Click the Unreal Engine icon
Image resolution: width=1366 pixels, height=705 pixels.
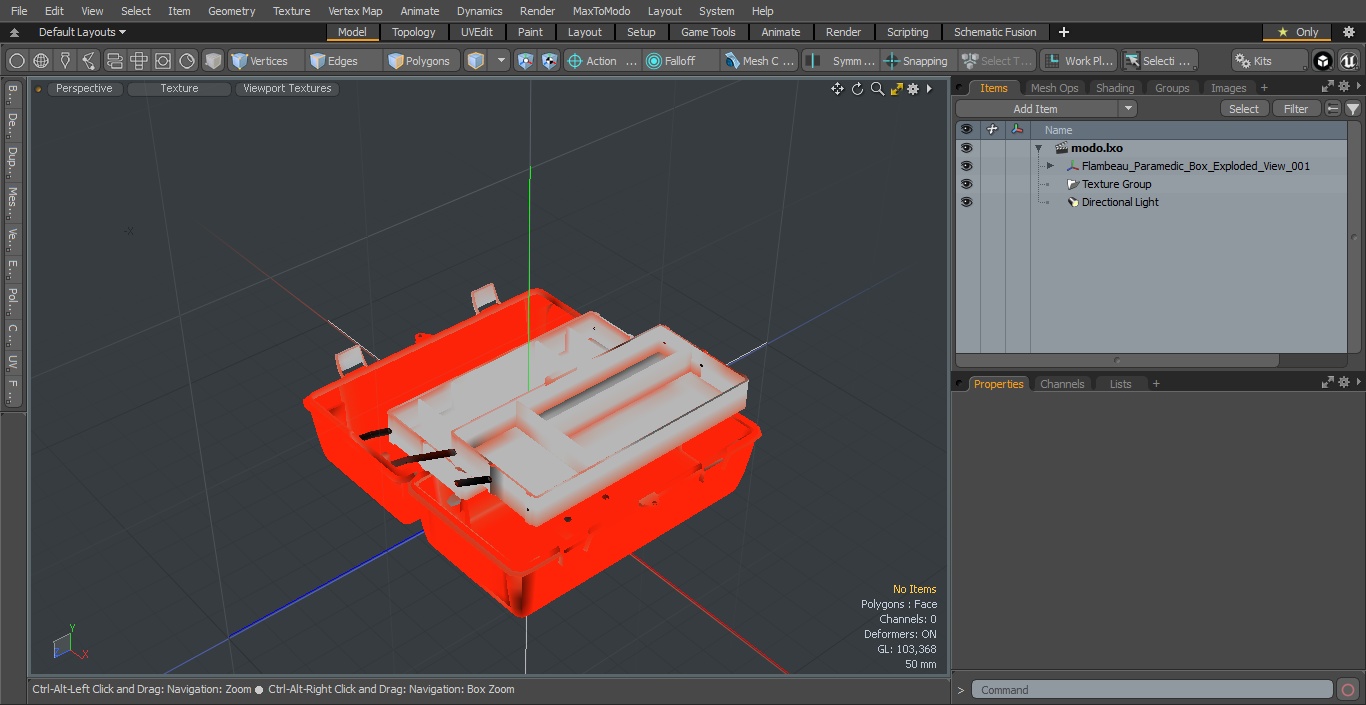pos(1349,61)
